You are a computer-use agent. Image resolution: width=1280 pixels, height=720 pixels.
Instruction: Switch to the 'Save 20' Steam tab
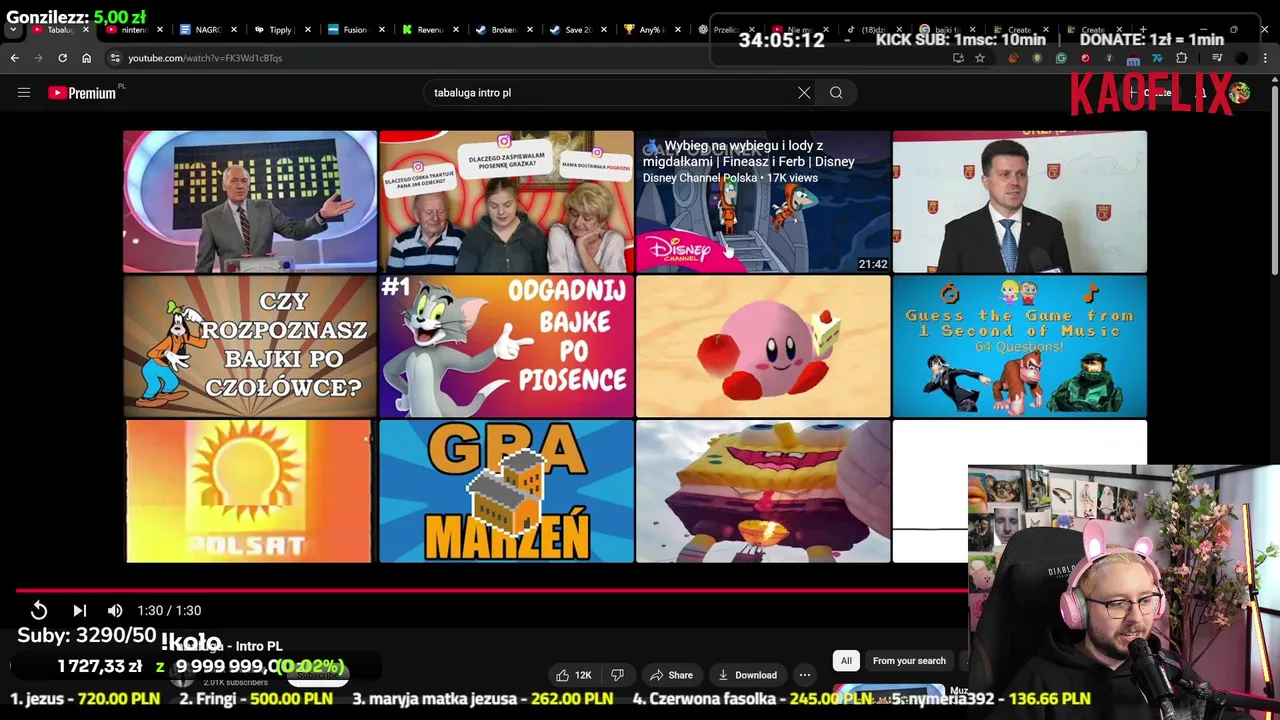point(577,30)
